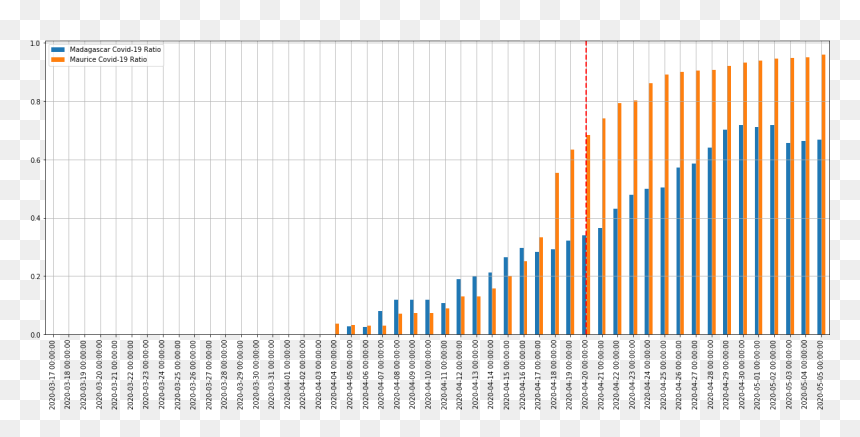Click the y-axis tick label 0.4
The width and height of the screenshot is (860, 437).
tap(35, 218)
